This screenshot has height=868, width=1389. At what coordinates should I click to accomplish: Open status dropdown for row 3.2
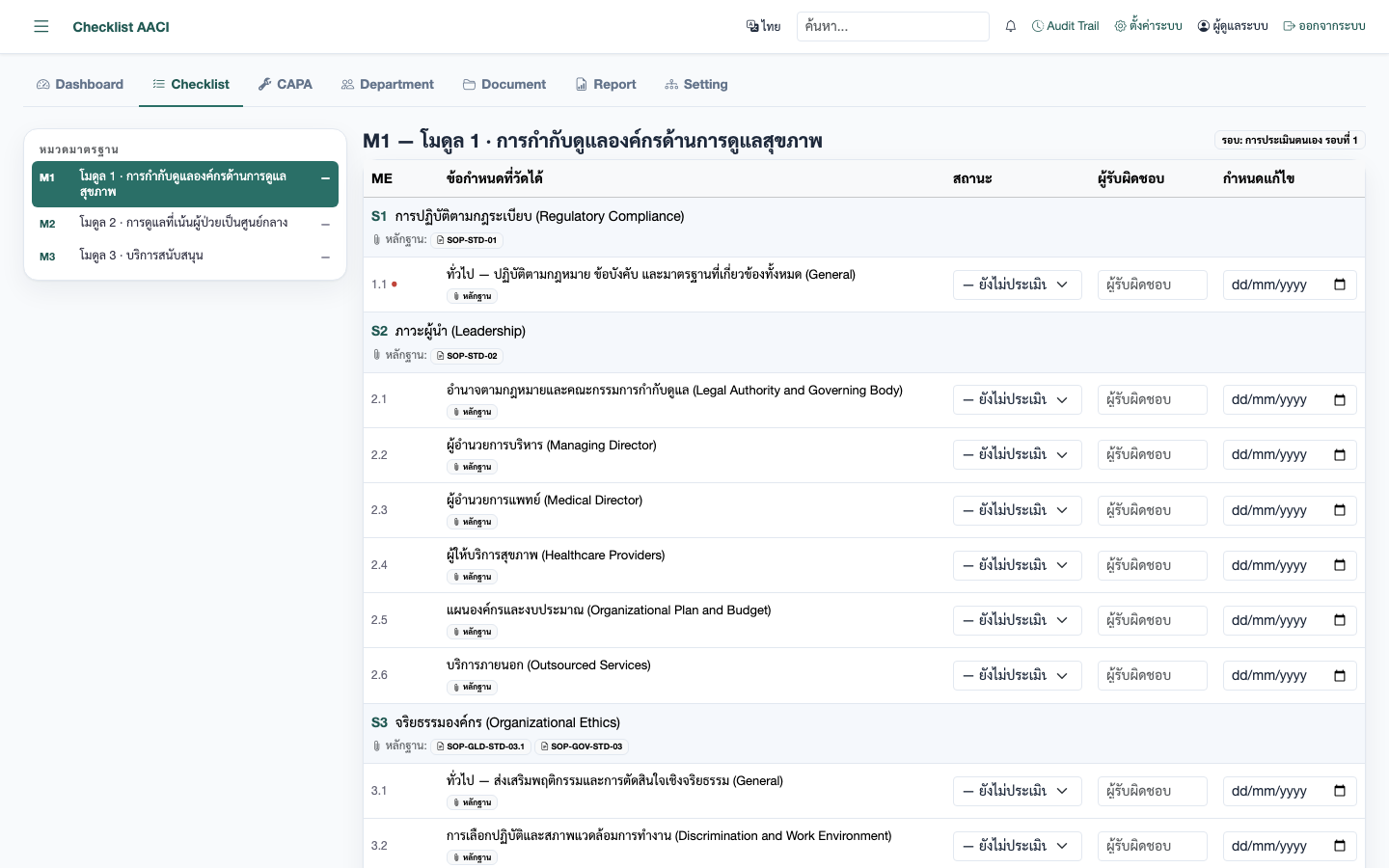pyautogui.click(x=1017, y=846)
